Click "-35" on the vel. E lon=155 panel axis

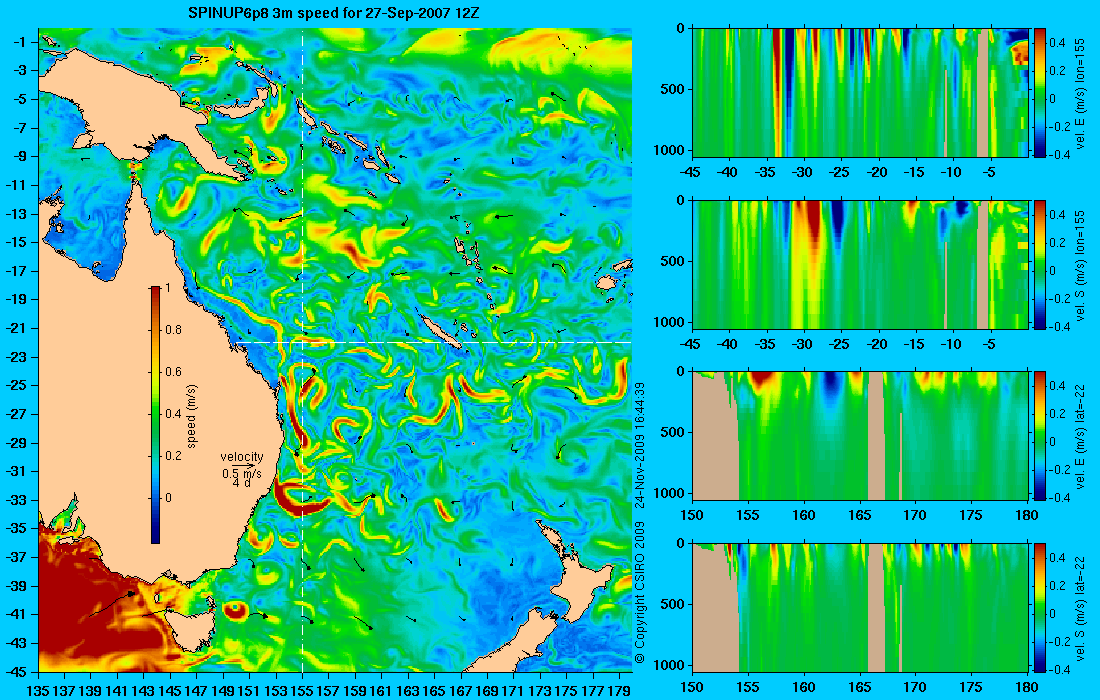(766, 172)
